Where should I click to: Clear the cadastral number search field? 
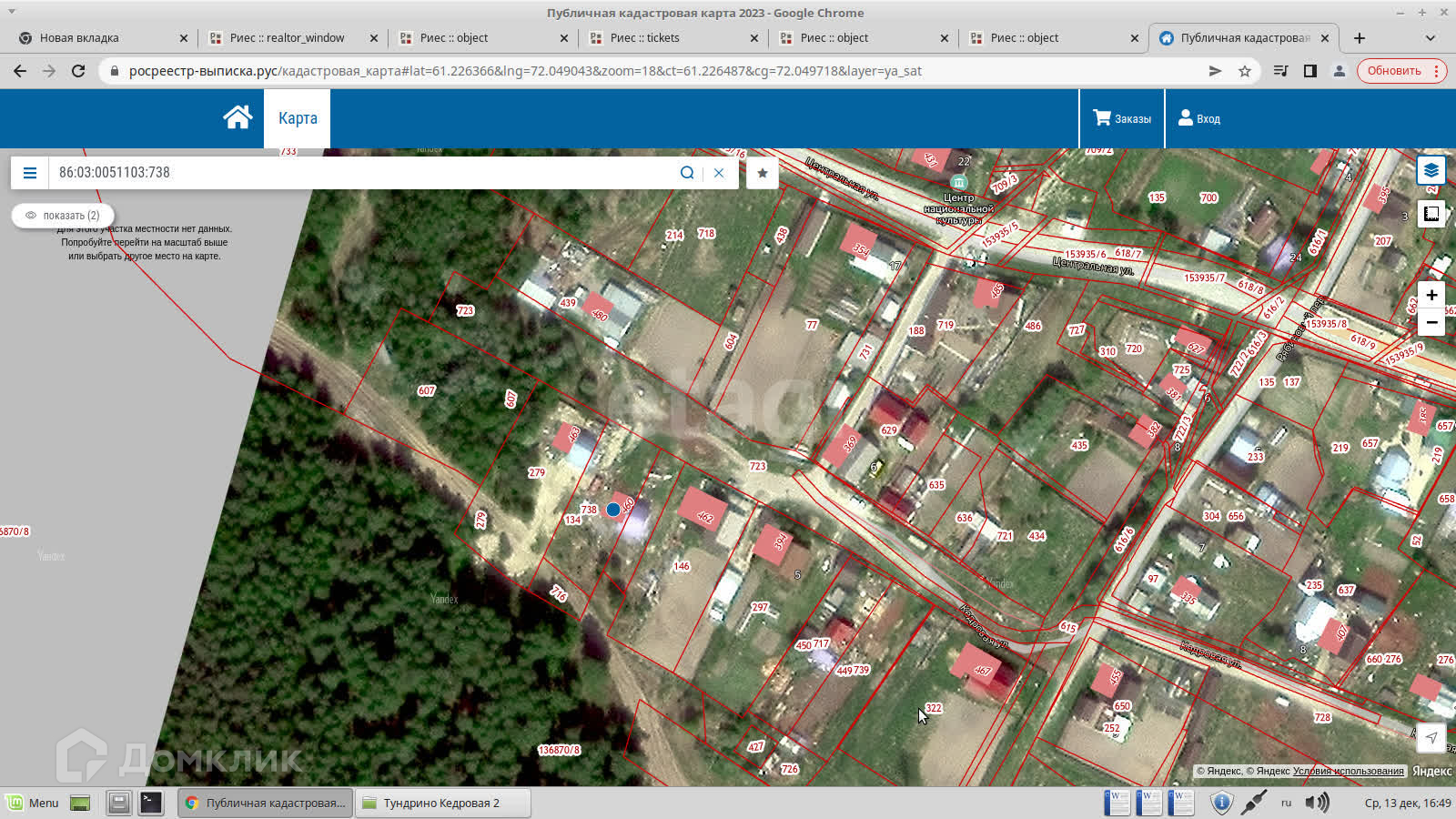point(719,173)
